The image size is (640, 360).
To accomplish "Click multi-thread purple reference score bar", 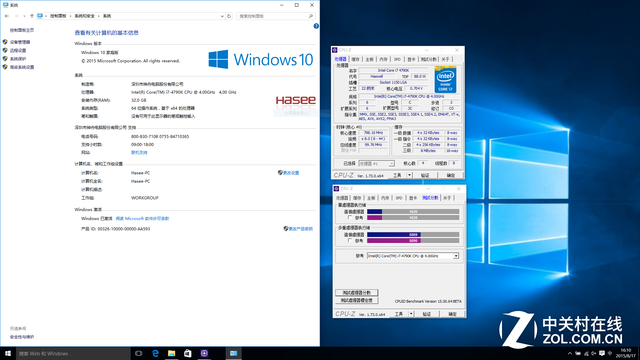I will 413,241.
